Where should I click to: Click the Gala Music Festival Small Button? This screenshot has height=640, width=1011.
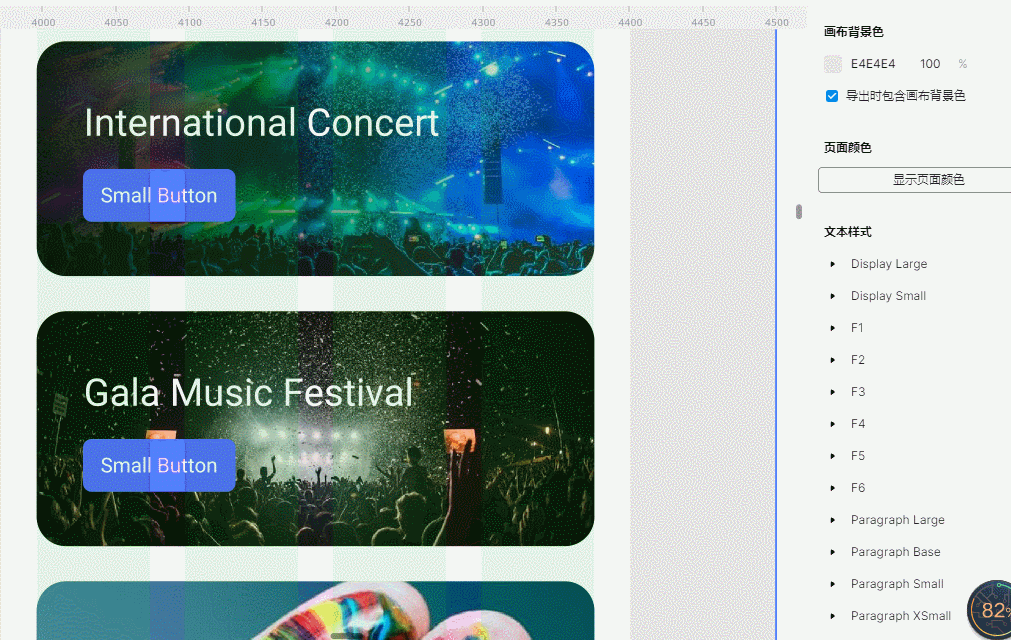(159, 466)
